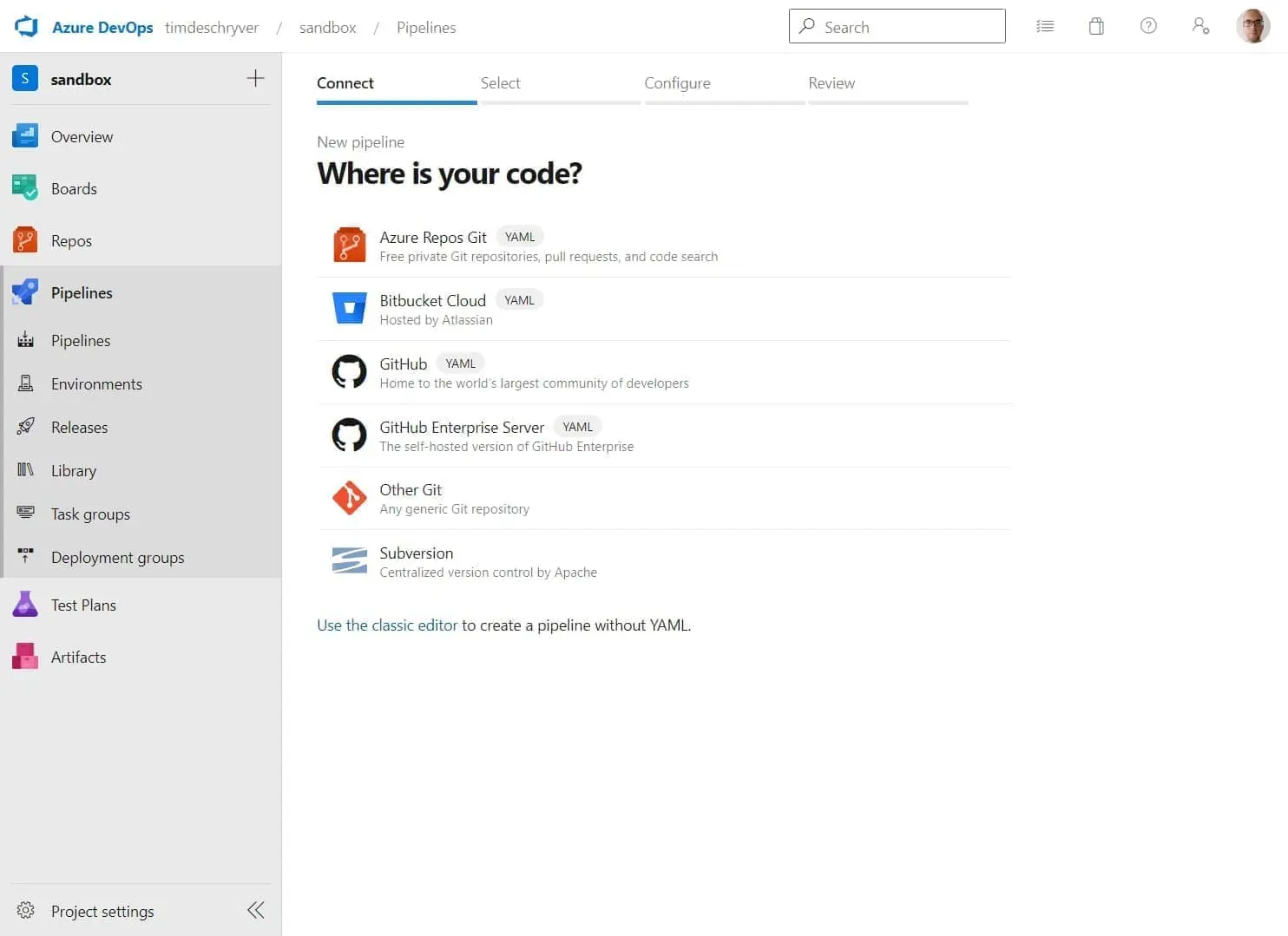Open the marketplace shopping bag icon

[x=1096, y=26]
